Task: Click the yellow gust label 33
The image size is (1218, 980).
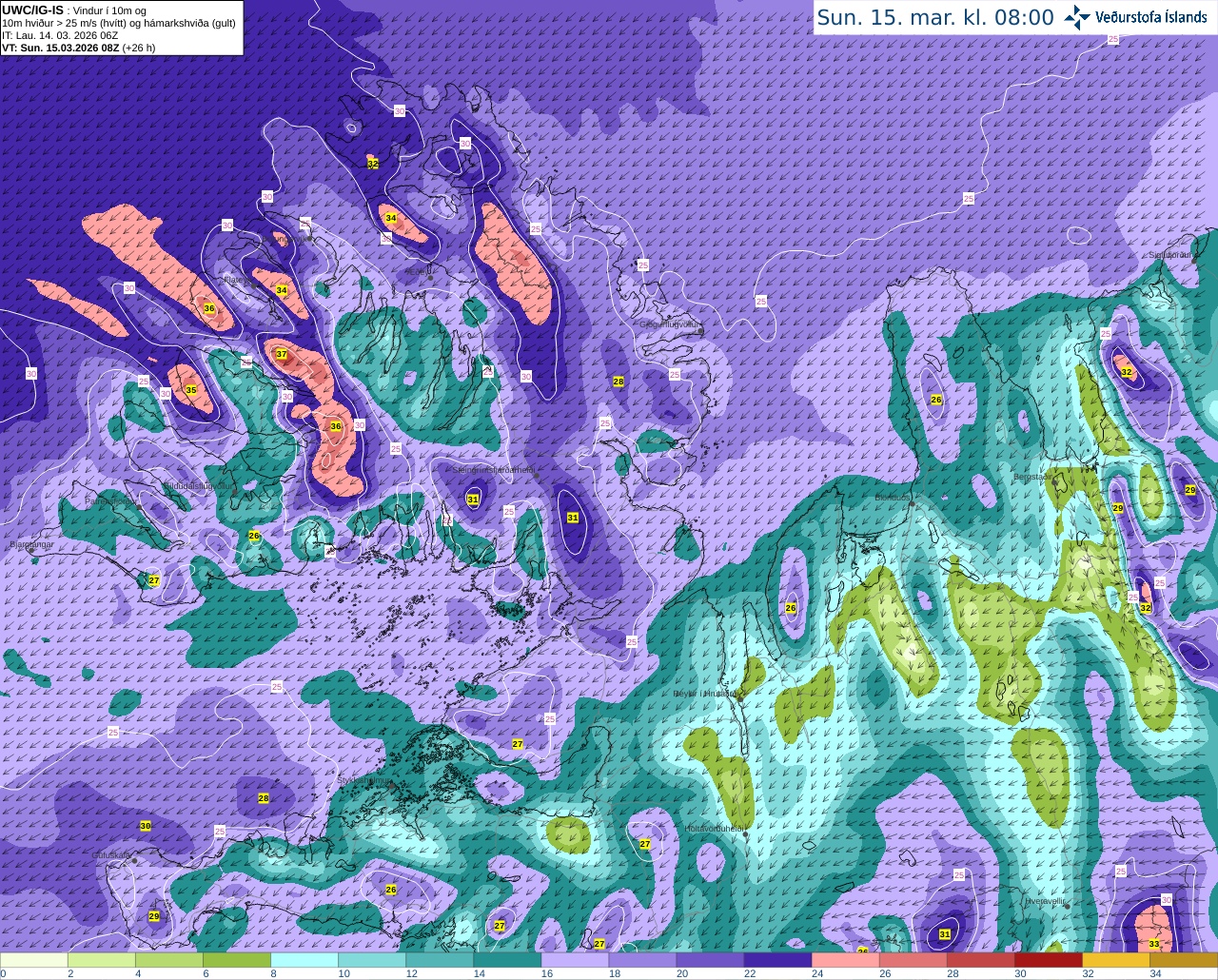Action: click(1154, 944)
